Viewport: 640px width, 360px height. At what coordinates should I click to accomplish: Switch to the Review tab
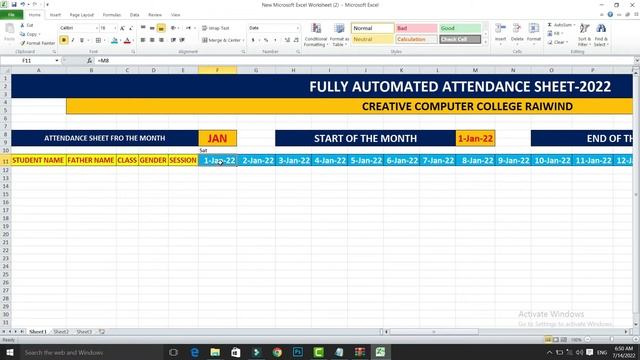pyautogui.click(x=155, y=15)
